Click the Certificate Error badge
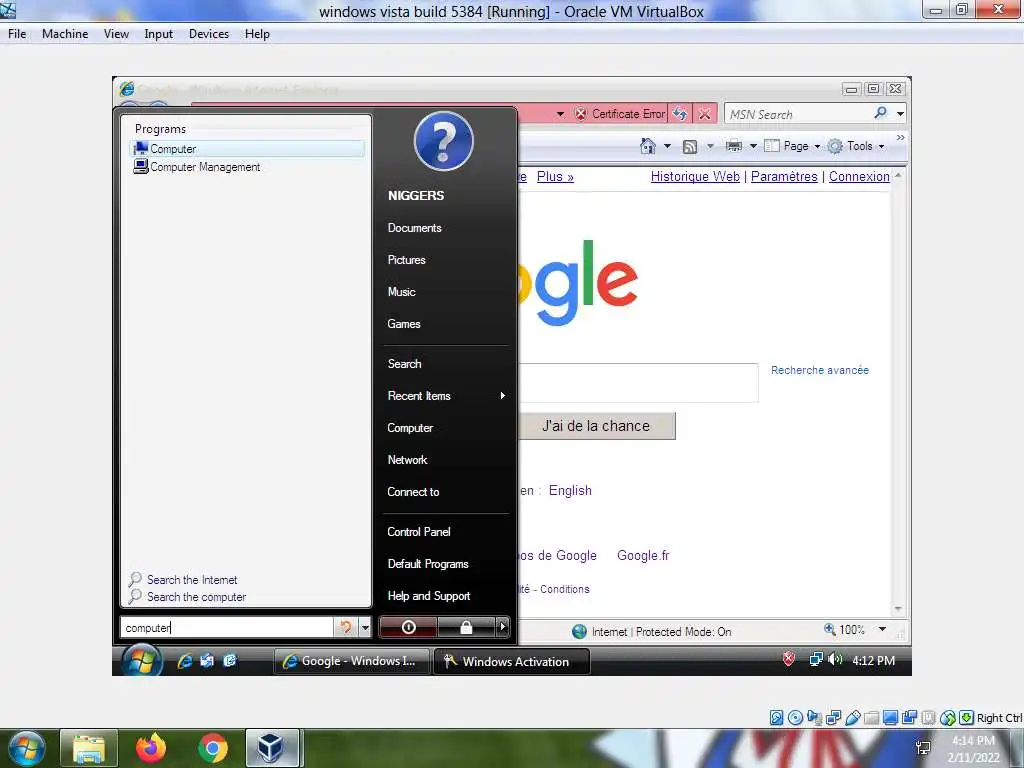Image resolution: width=1024 pixels, height=768 pixels. [620, 114]
